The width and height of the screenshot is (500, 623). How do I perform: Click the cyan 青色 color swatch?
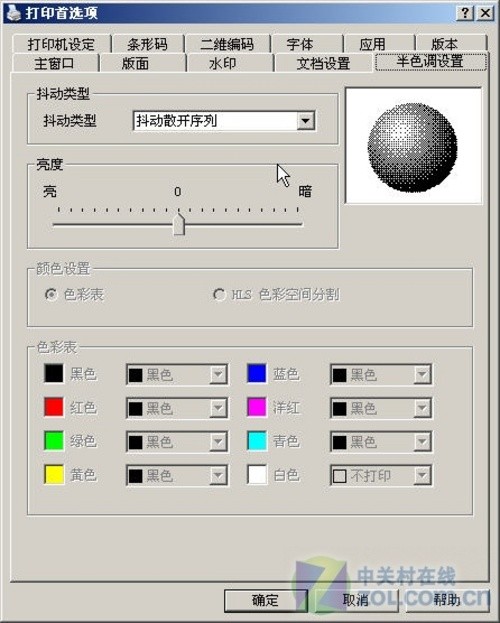pyautogui.click(x=257, y=441)
